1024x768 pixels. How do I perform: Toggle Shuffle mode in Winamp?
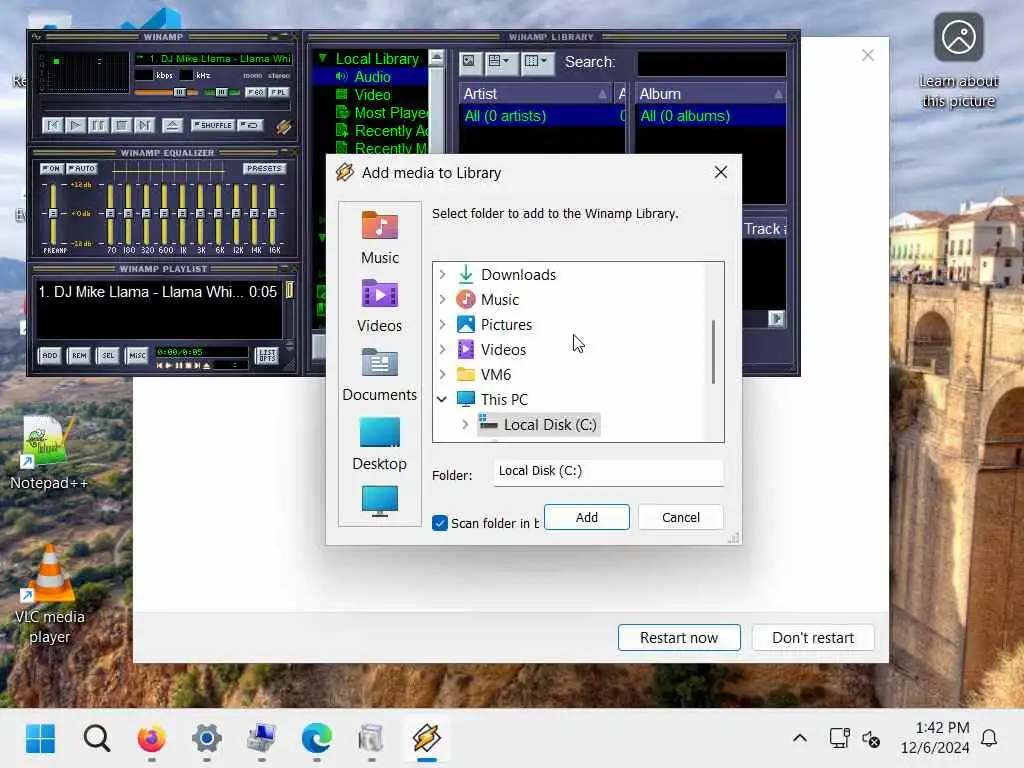pos(213,125)
